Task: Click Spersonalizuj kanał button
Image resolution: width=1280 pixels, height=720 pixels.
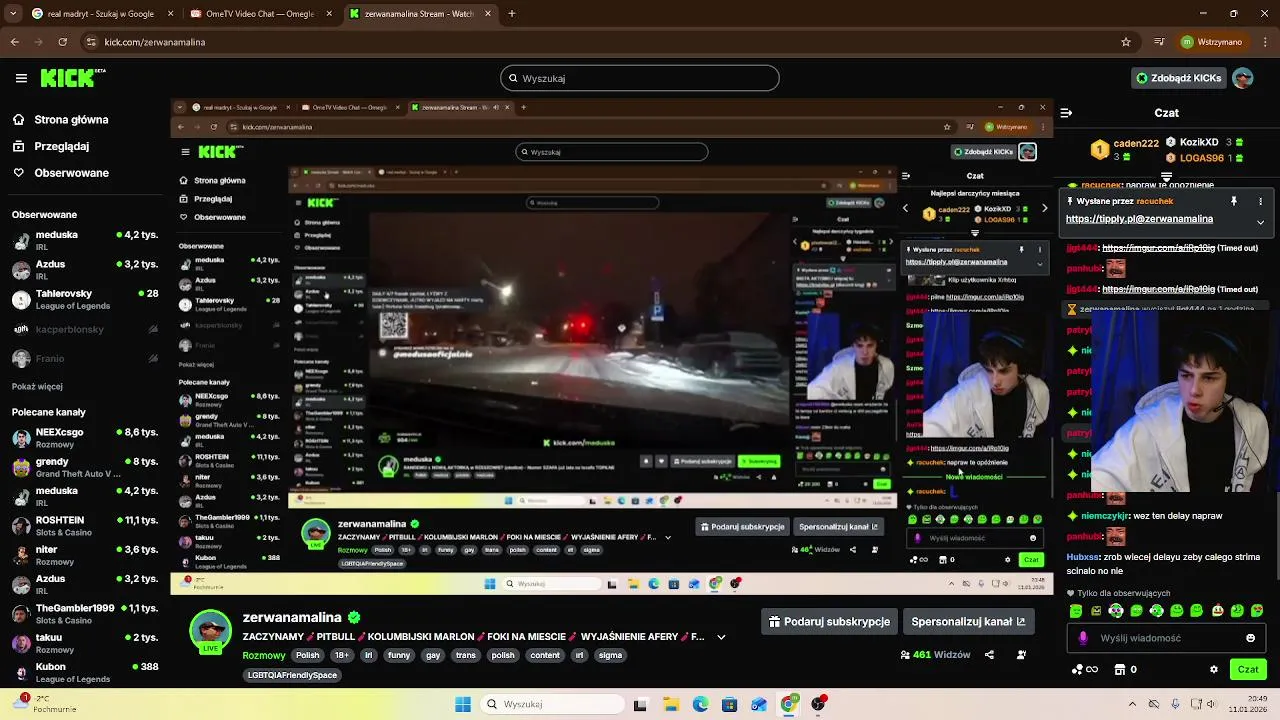Action: (x=968, y=622)
